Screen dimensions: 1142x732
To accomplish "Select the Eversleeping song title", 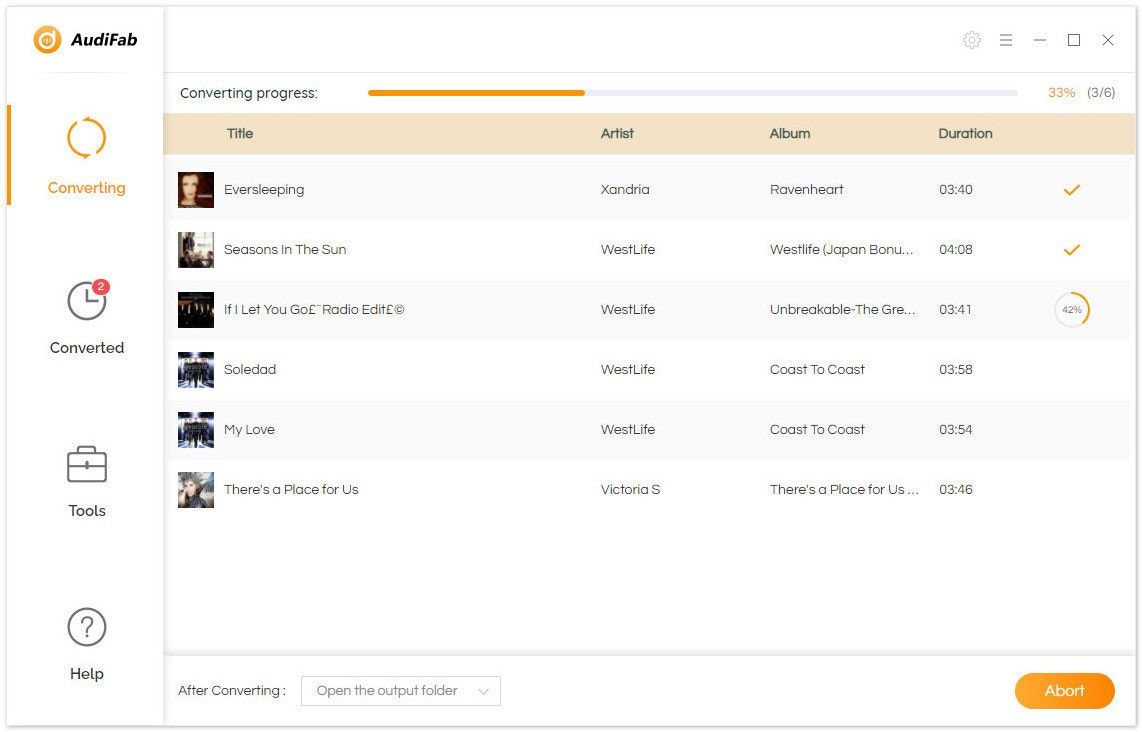I will pos(264,189).
